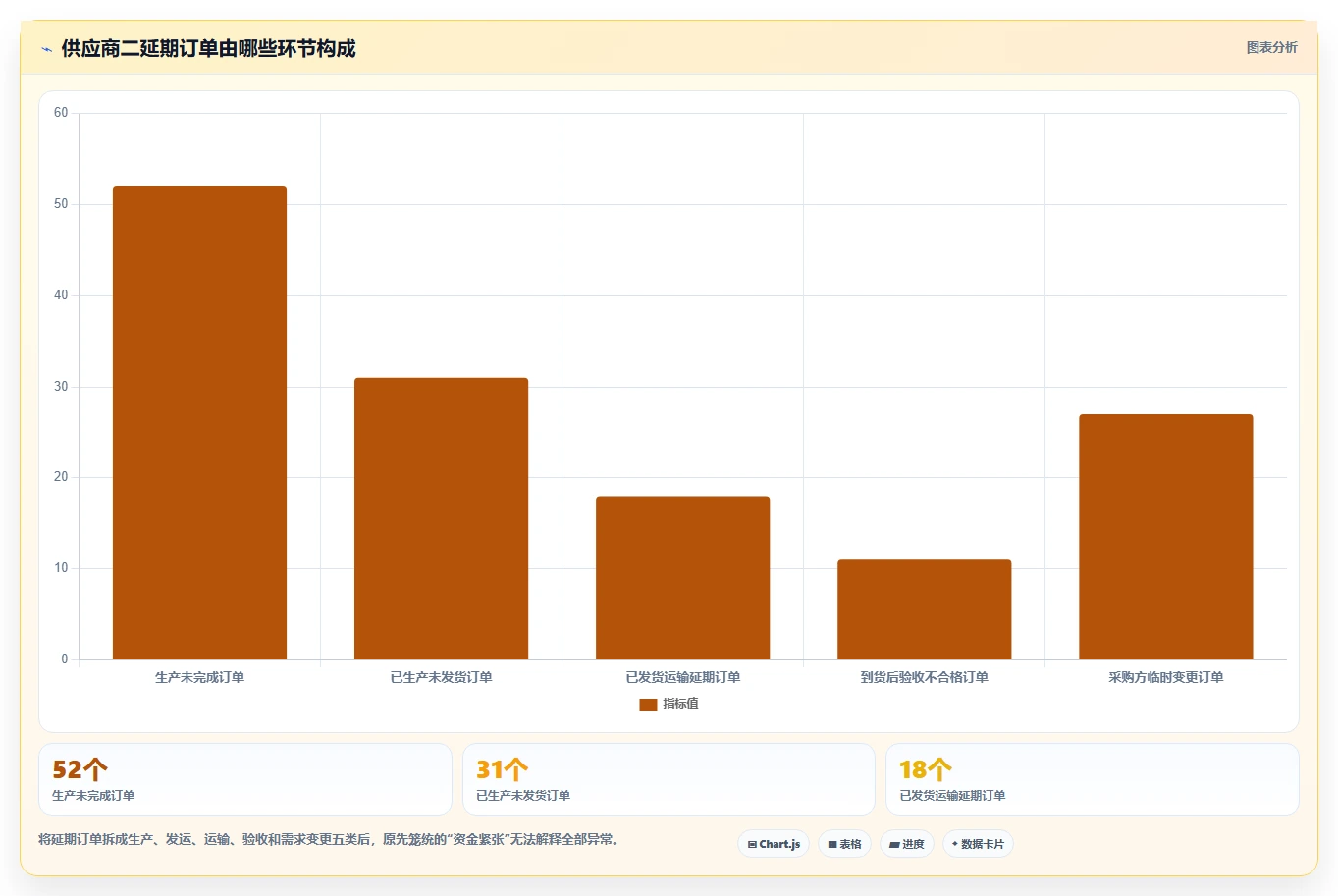1338x896 pixels.
Task: Click the Chart.js tag chip
Action: (x=774, y=844)
